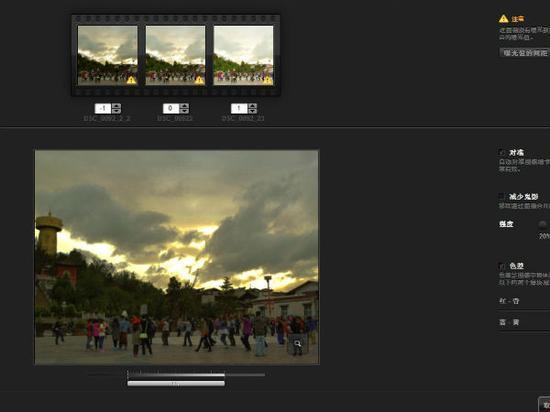Click warning icon on first filmstrip thumbnail
Screen dimensions: 550x412
131,80
